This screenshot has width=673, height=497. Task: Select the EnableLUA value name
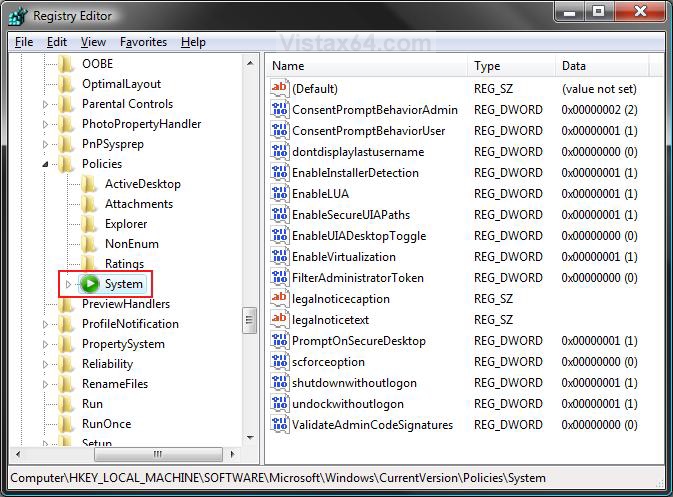point(321,194)
